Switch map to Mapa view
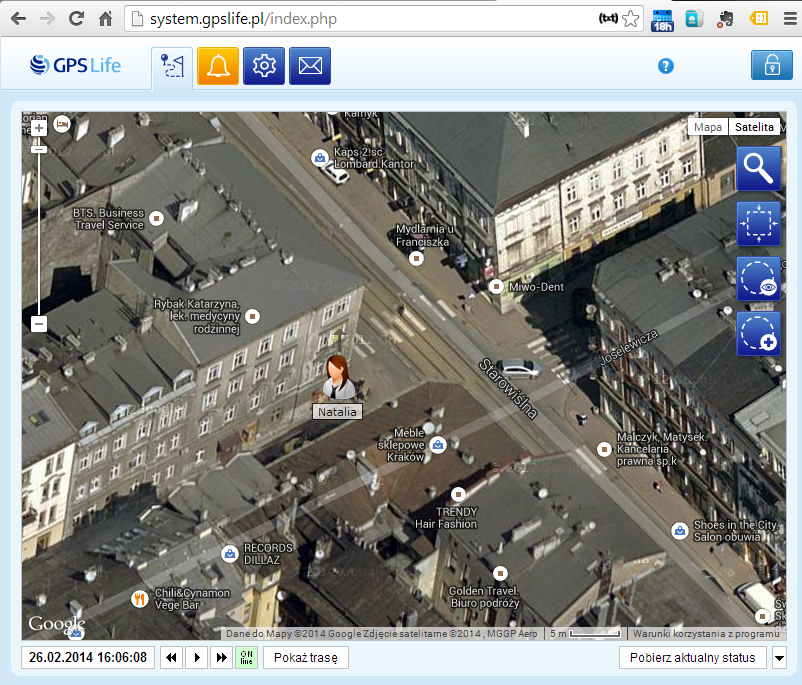 [x=708, y=127]
